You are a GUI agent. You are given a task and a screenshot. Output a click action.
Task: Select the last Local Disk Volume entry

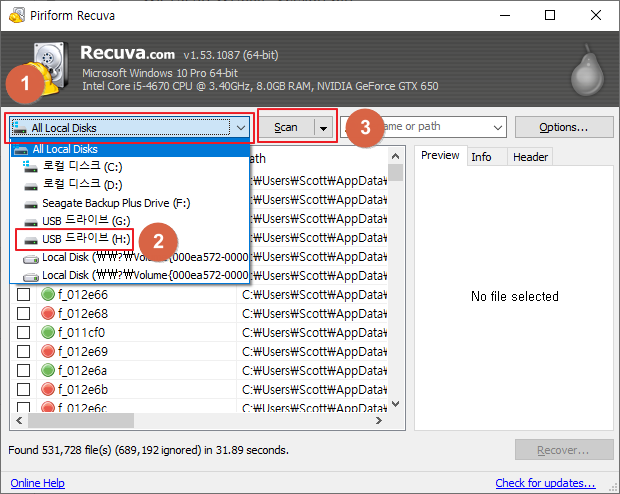[x=130, y=275]
